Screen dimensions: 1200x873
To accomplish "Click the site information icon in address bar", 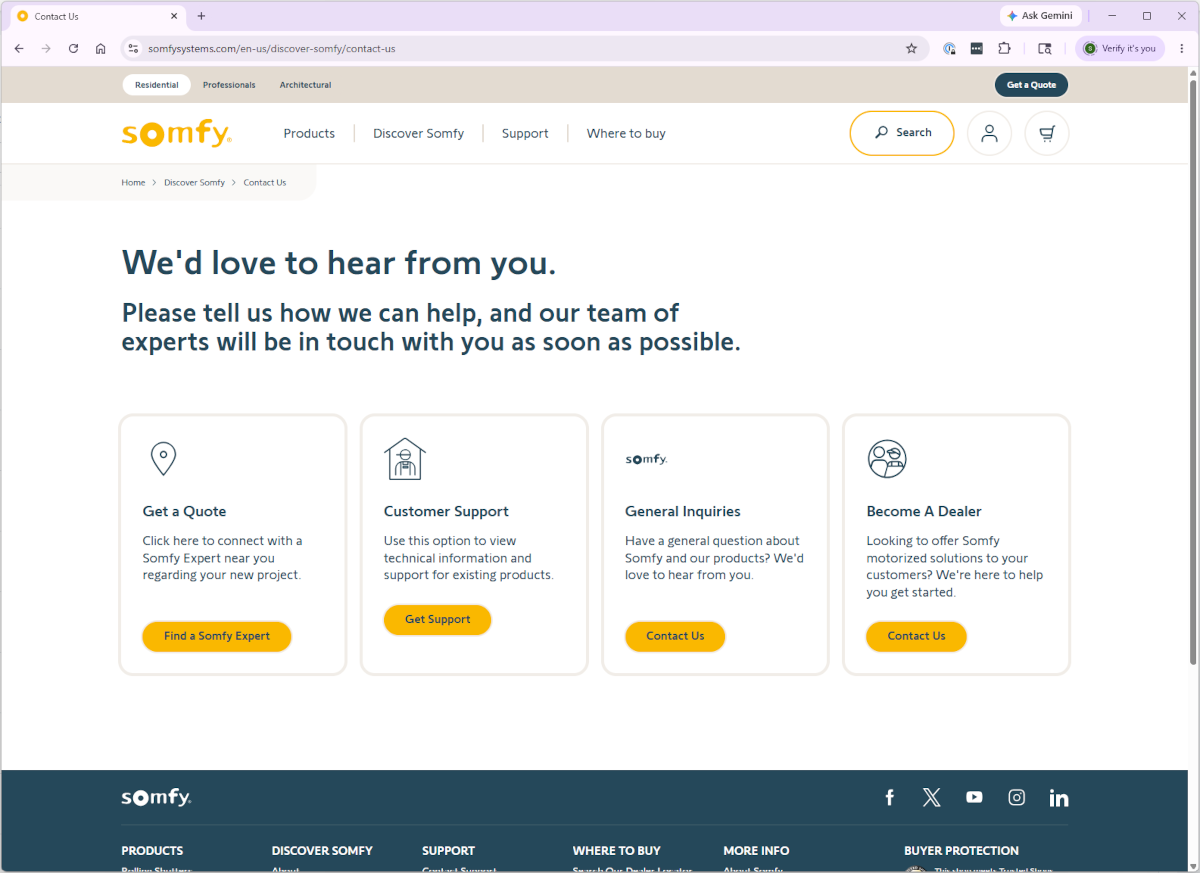I will pos(133,48).
